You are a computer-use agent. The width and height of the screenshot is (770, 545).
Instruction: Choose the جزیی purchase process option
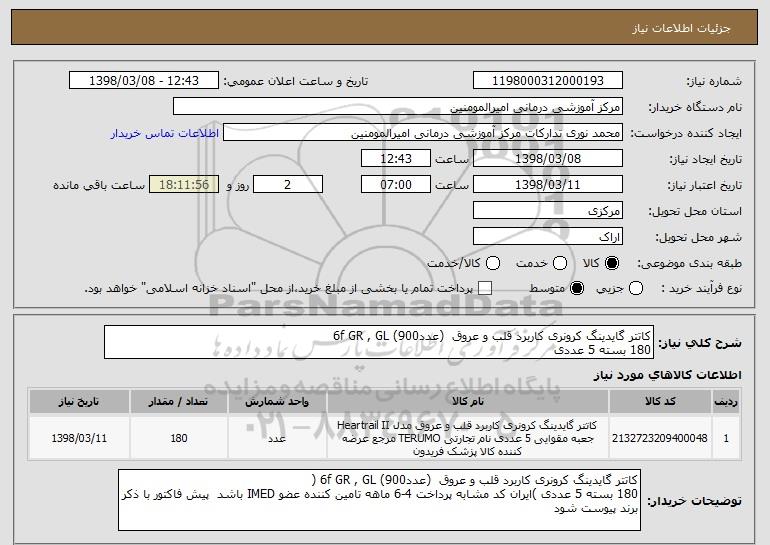tap(635, 289)
